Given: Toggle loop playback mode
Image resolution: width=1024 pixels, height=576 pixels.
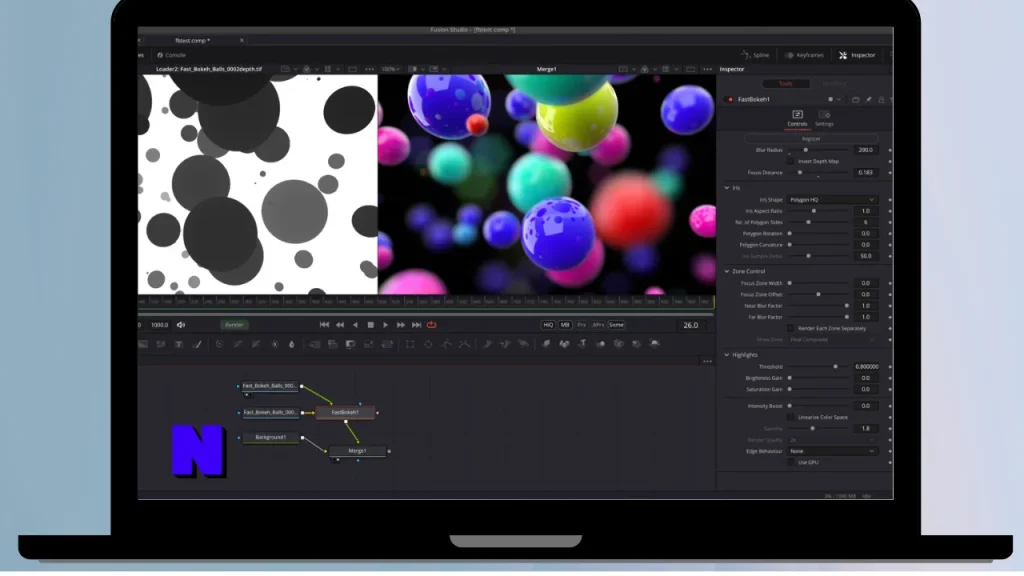Looking at the screenshot, I should tap(432, 325).
